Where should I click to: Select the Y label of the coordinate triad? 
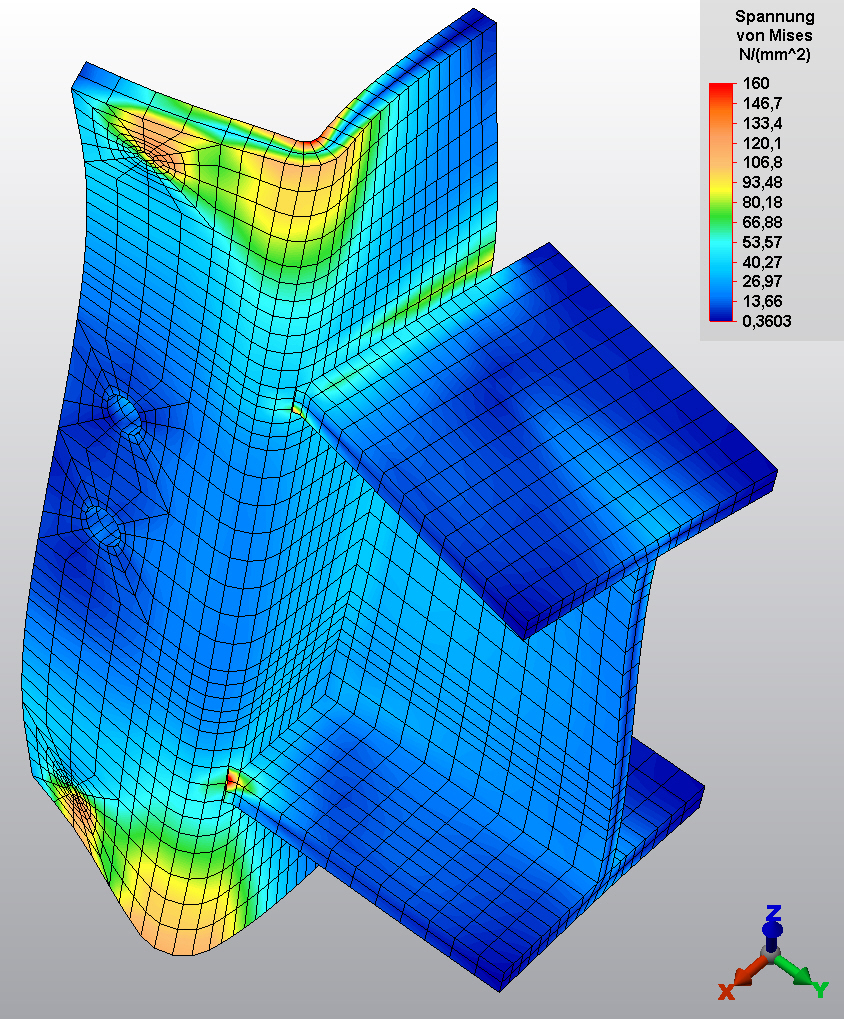[x=820, y=990]
